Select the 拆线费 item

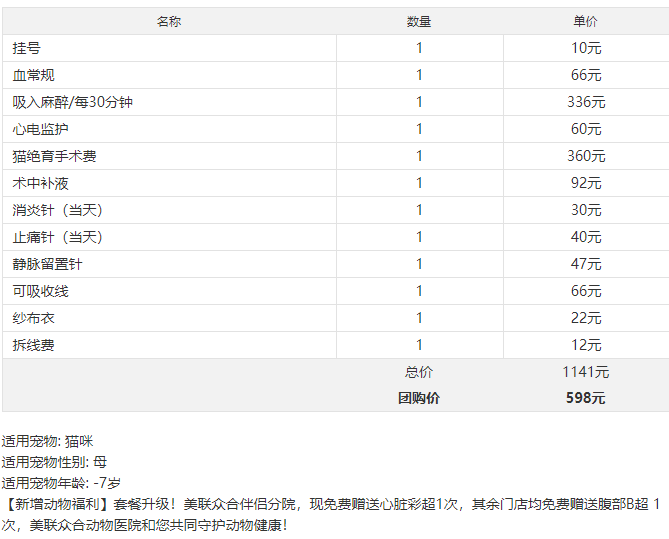(34, 345)
